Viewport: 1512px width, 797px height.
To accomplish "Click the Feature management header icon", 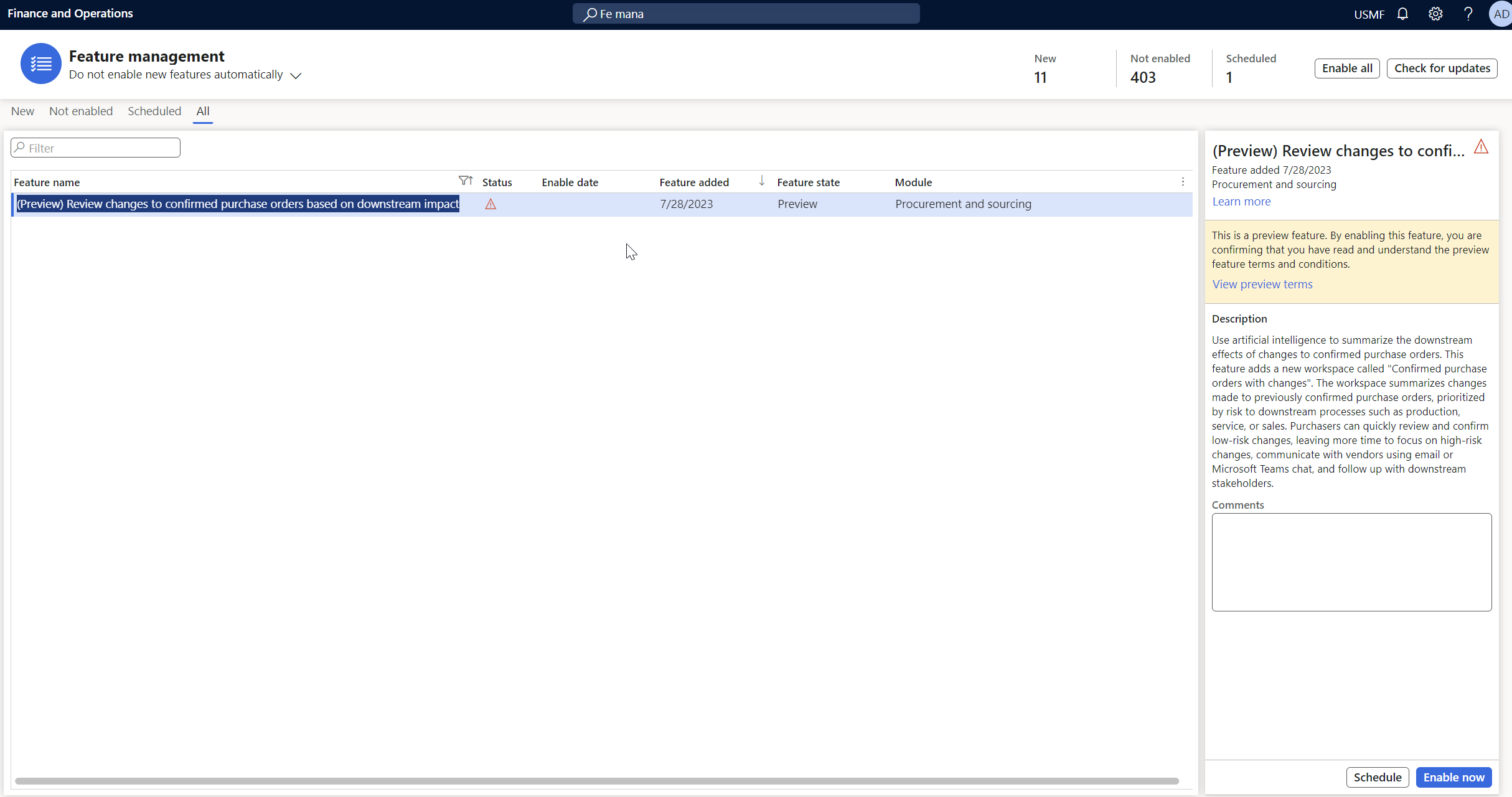I will tap(40, 64).
